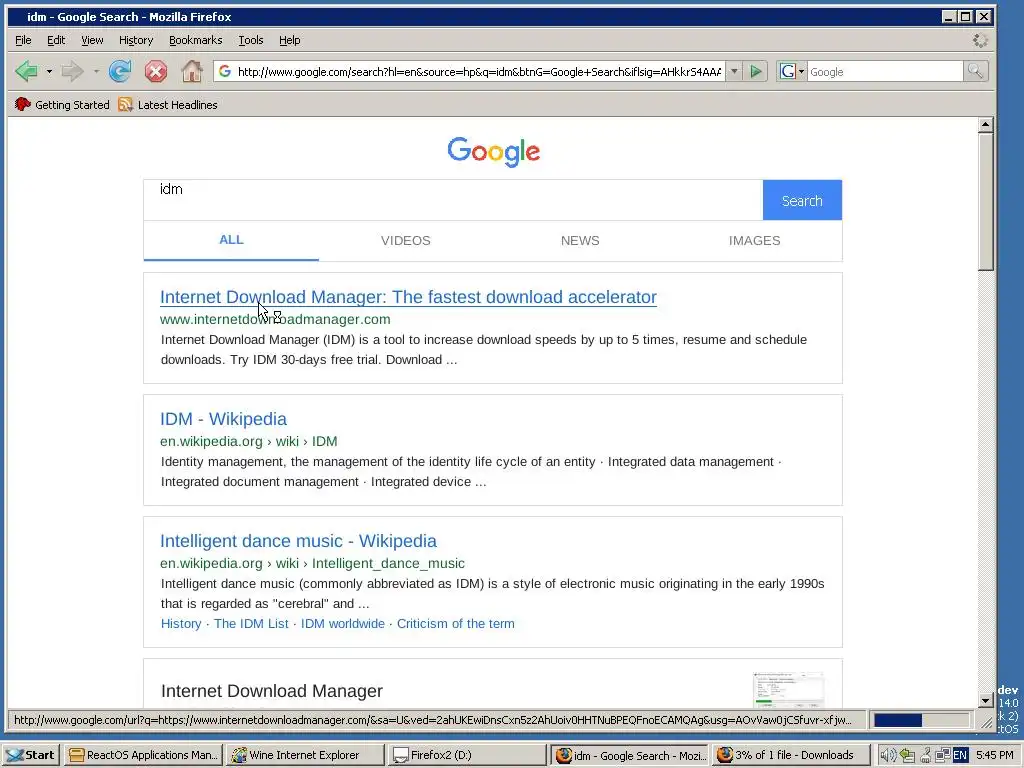The width and height of the screenshot is (1024, 768).
Task: Click the EN language indicator in the tray
Action: (x=959, y=756)
